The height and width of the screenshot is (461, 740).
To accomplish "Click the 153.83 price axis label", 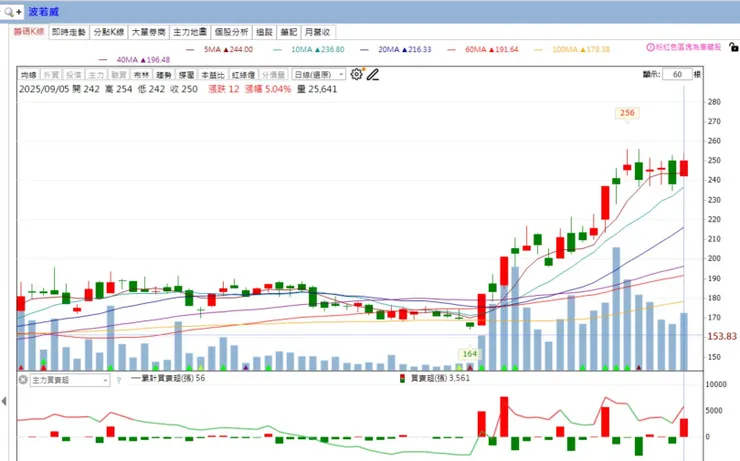I will (x=722, y=336).
